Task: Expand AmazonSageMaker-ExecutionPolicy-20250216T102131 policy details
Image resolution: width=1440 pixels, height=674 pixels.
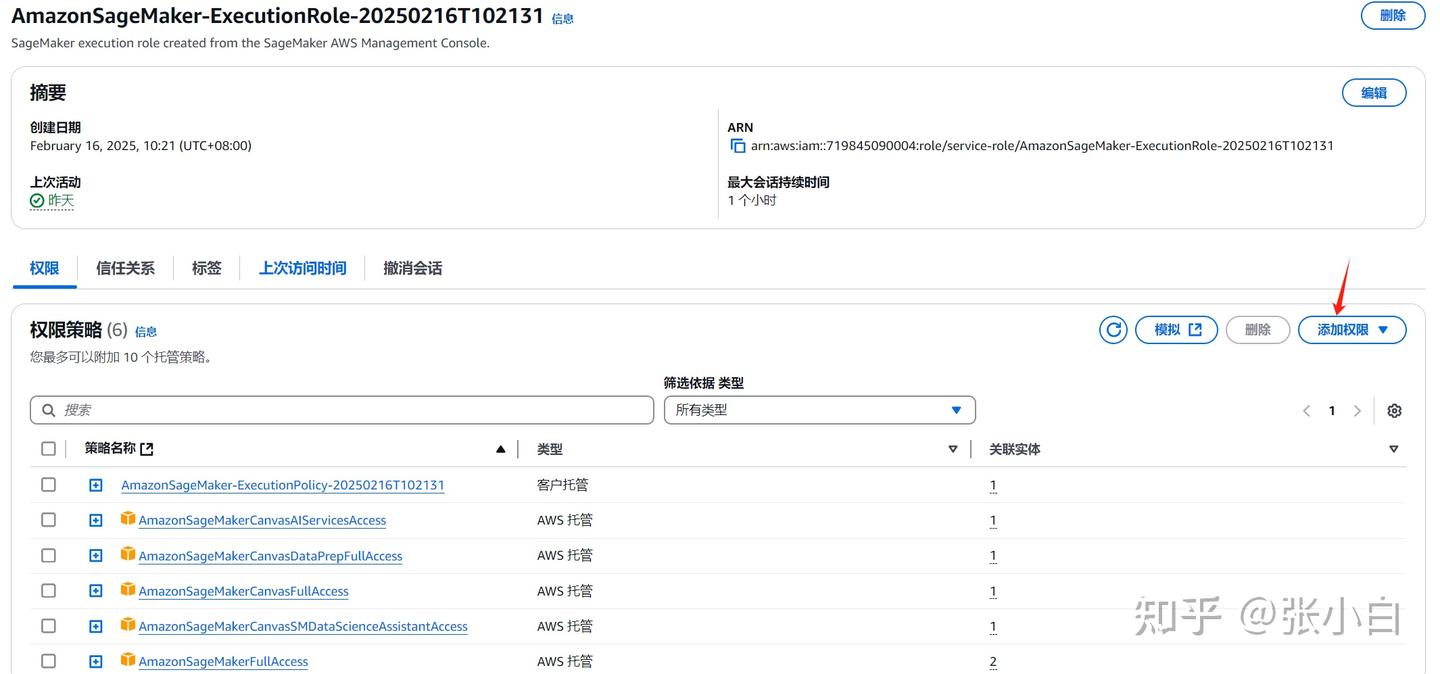Action: 96,485
